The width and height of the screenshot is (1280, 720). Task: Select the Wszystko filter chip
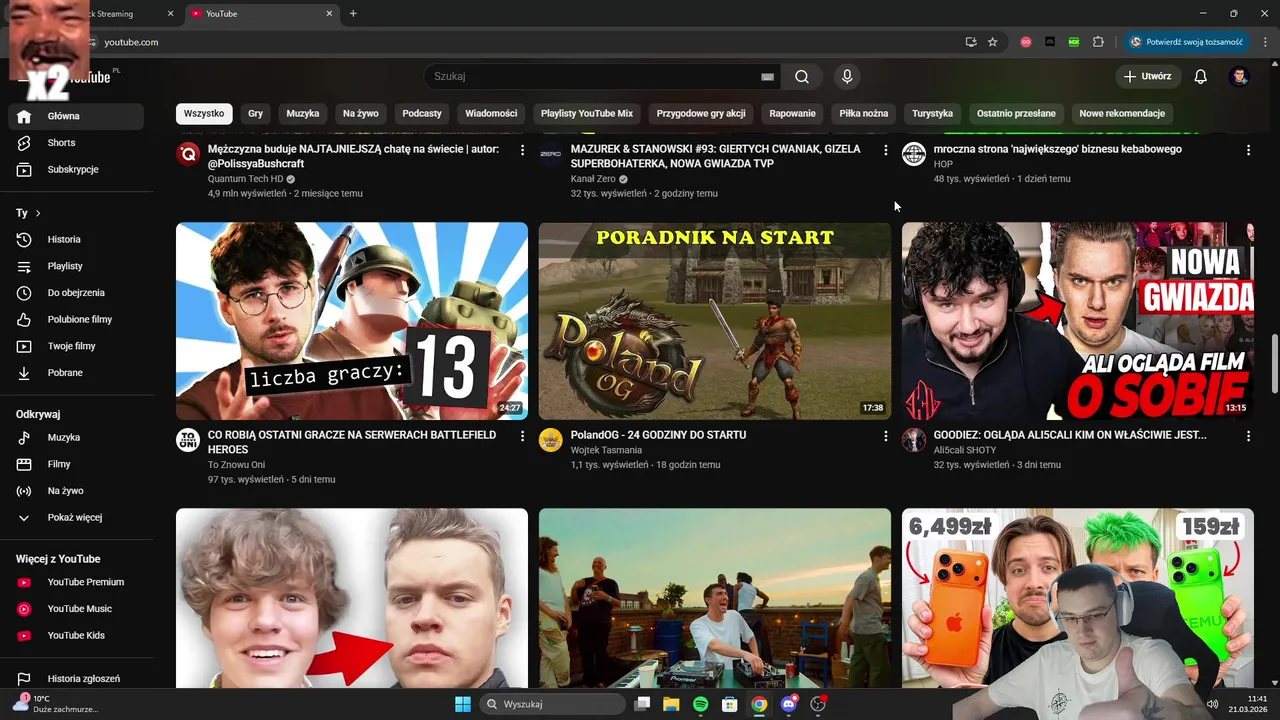point(204,113)
